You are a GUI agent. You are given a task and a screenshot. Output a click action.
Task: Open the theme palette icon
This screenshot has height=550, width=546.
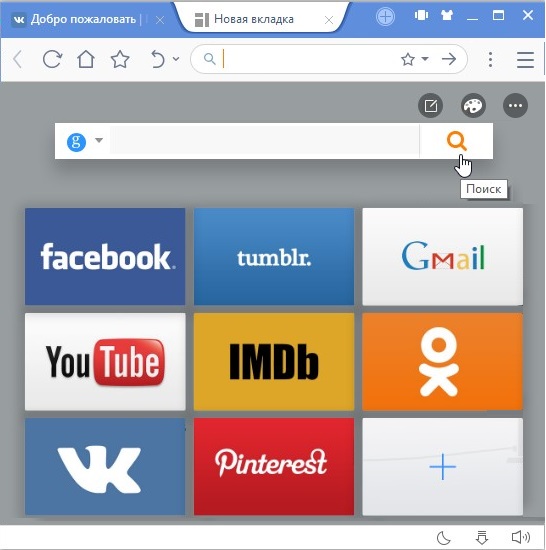tap(473, 106)
